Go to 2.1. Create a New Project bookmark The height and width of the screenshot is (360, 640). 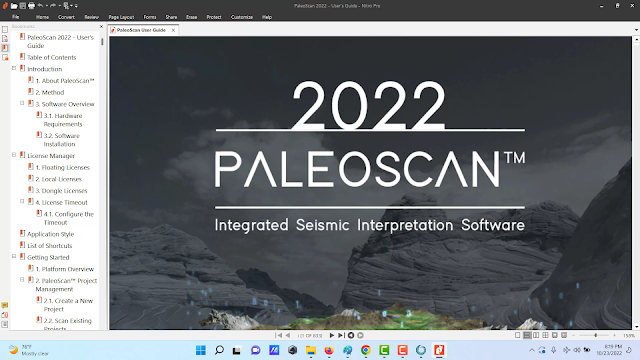pos(68,305)
